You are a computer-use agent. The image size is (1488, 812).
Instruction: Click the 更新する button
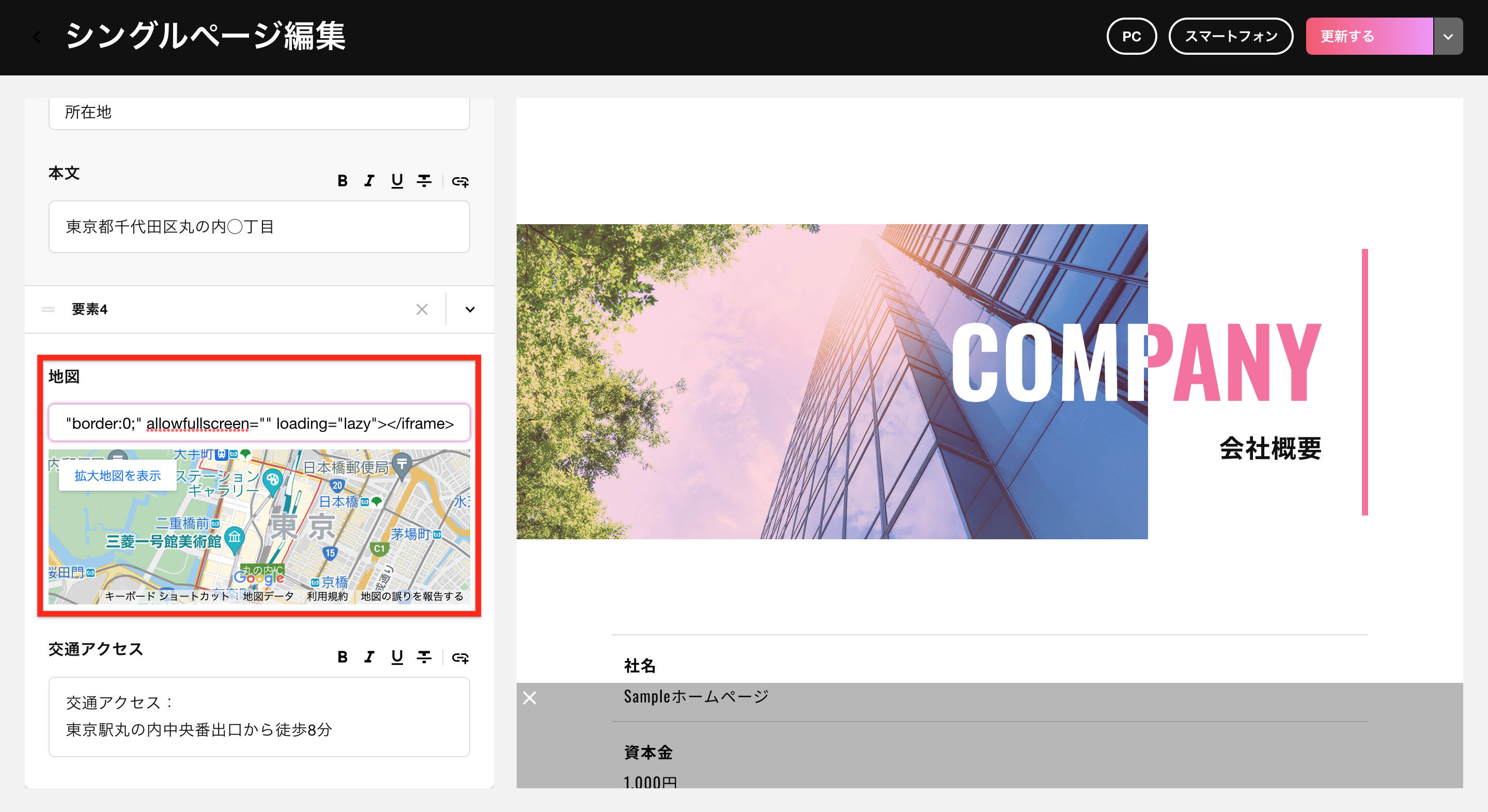(x=1369, y=36)
